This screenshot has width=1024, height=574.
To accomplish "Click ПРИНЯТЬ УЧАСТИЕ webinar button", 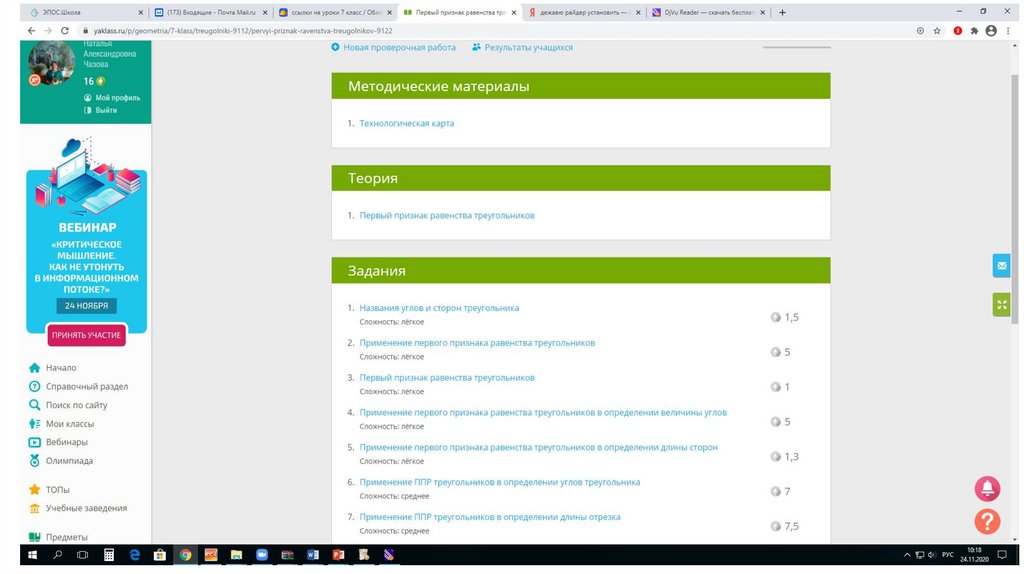I will coord(86,334).
